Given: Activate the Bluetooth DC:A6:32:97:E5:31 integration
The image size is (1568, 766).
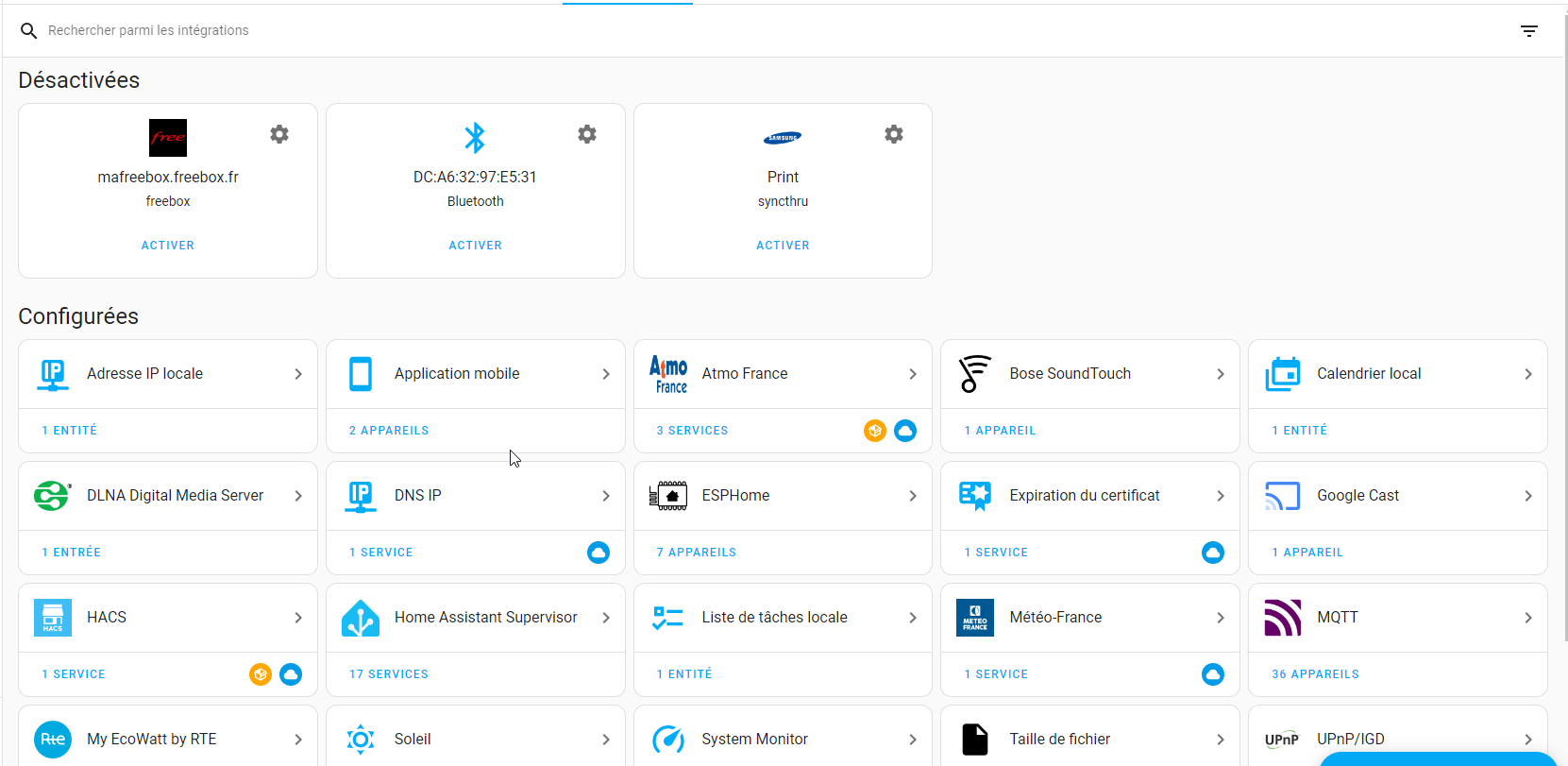Looking at the screenshot, I should point(475,246).
